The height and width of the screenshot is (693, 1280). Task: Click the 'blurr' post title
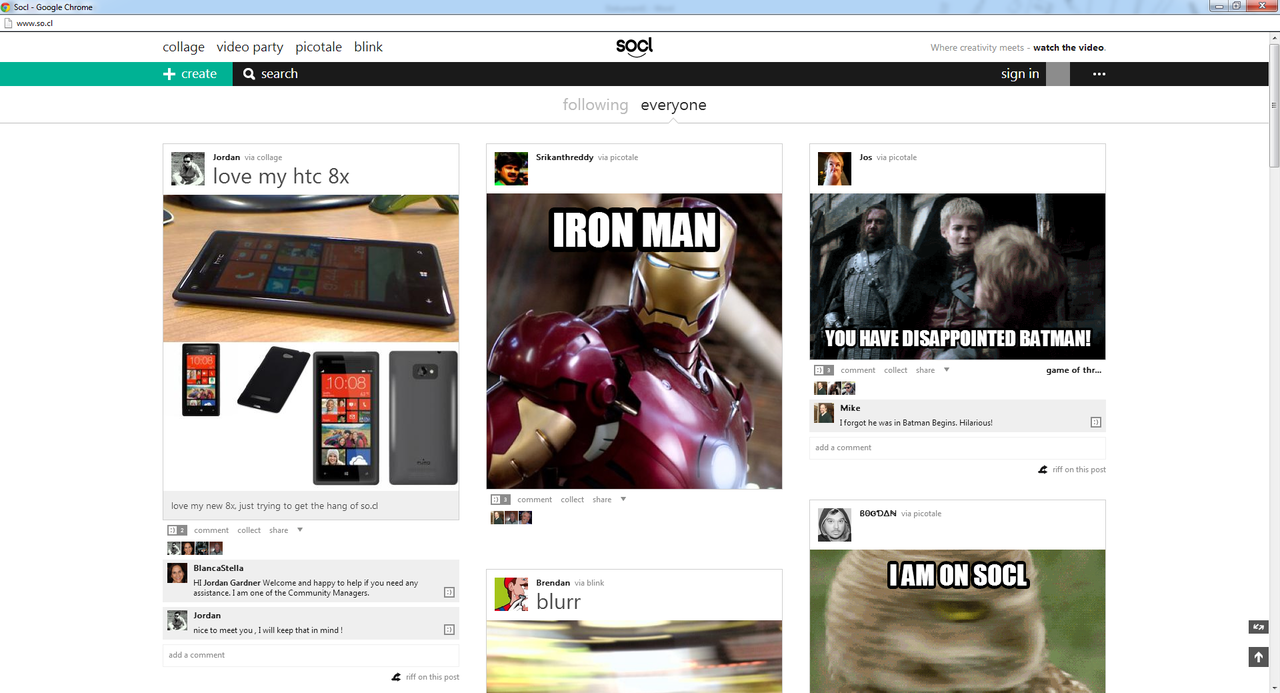[x=558, y=601]
